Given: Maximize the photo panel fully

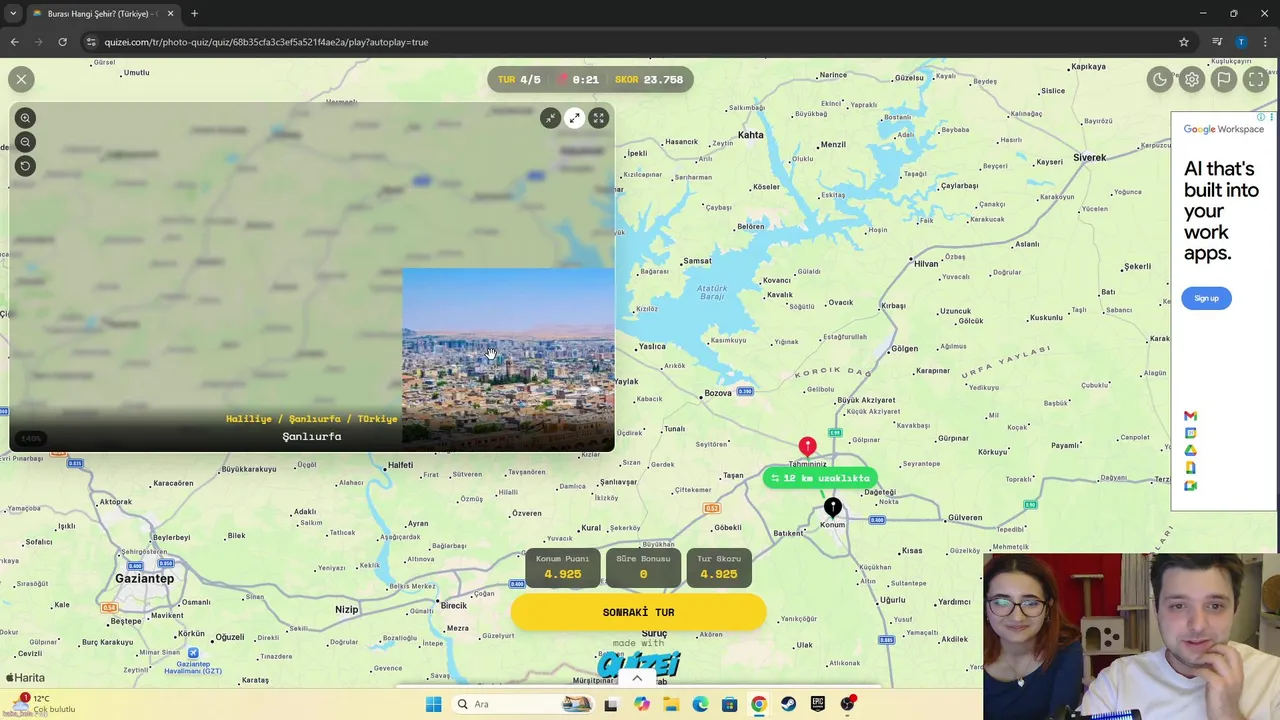Looking at the screenshot, I should (x=598, y=118).
